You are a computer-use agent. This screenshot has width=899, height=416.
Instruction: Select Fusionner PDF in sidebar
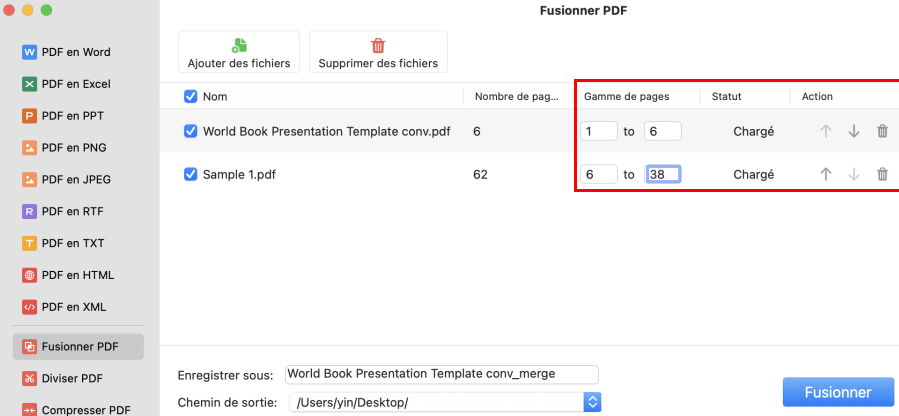[x=78, y=347]
